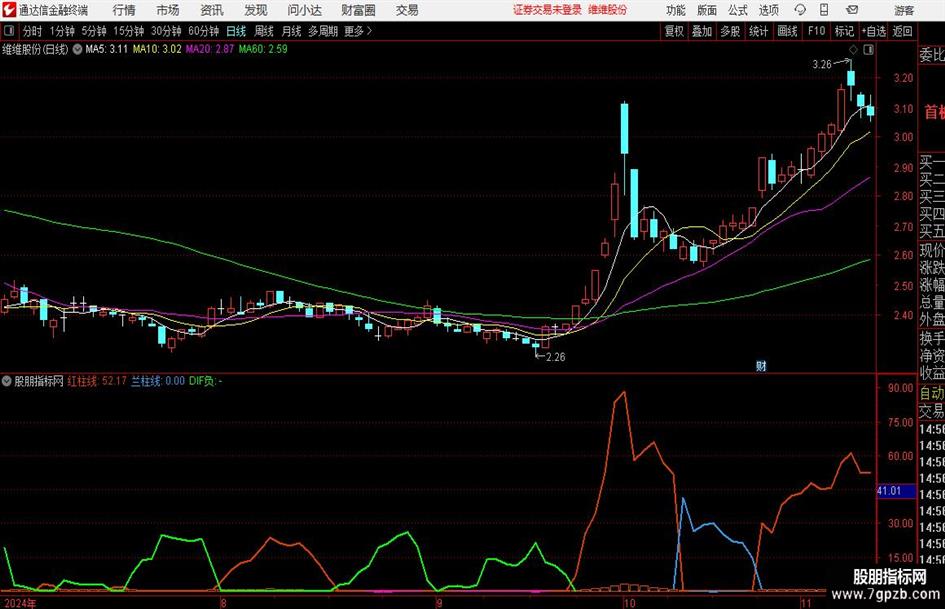
Task: Open F10 company information
Action: point(817,31)
